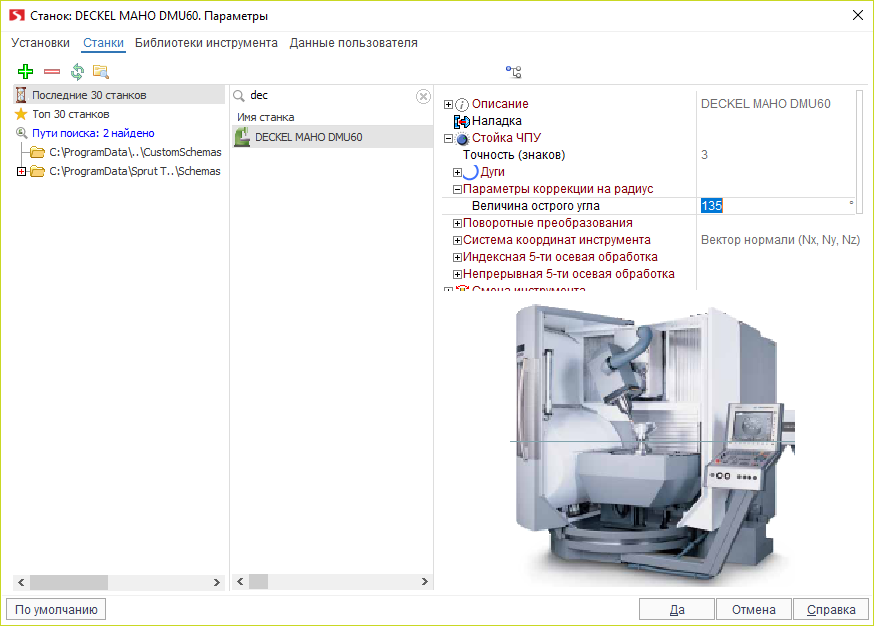Open the Библиотеки инструмента tab
The image size is (874, 626).
(206, 43)
